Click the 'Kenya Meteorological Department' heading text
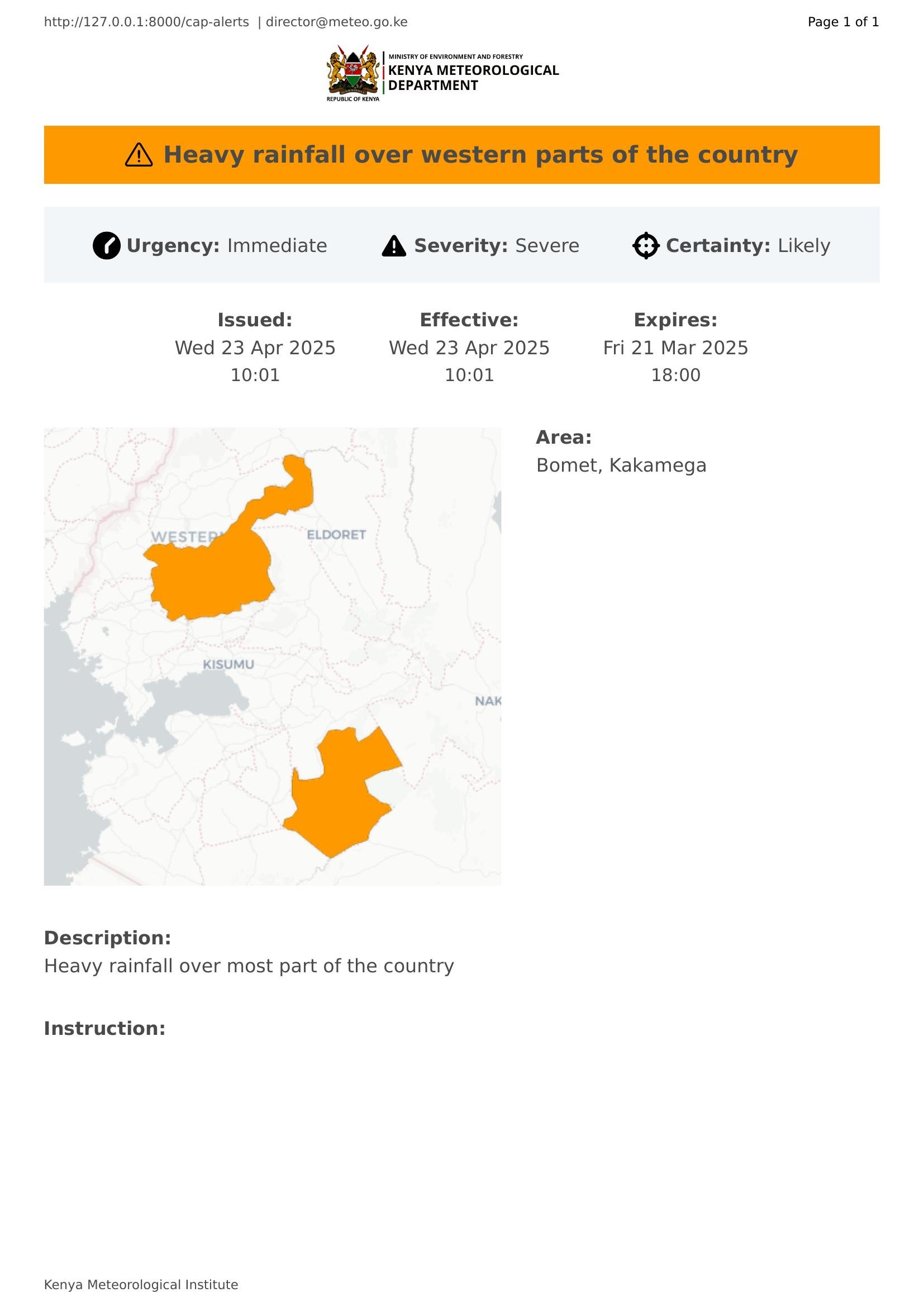The width and height of the screenshot is (924, 1307). 473,78
